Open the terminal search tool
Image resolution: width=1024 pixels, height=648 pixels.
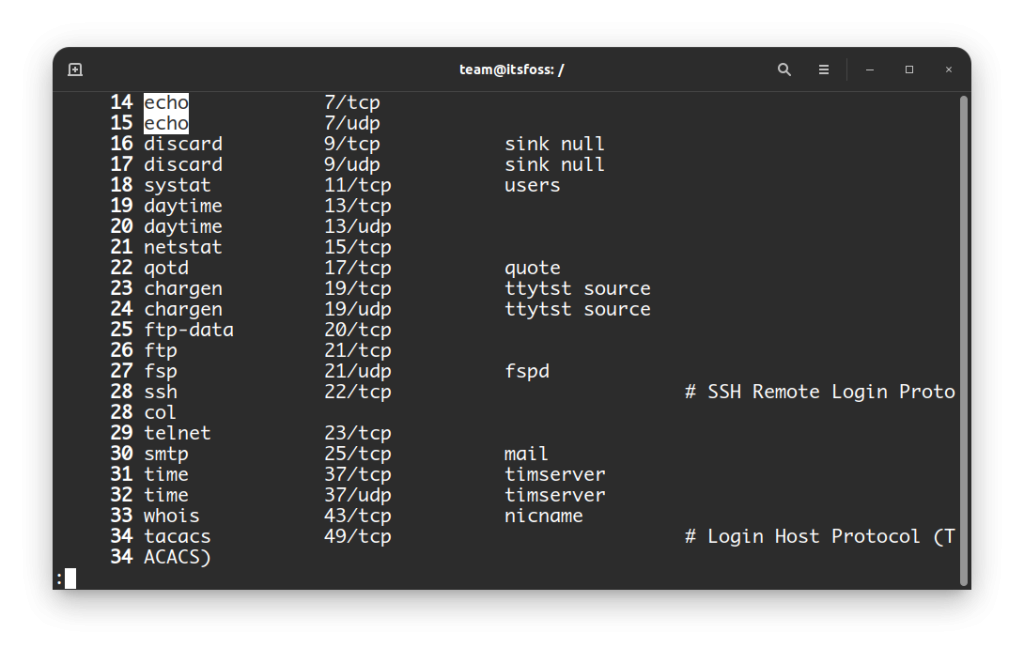pyautogui.click(x=784, y=69)
